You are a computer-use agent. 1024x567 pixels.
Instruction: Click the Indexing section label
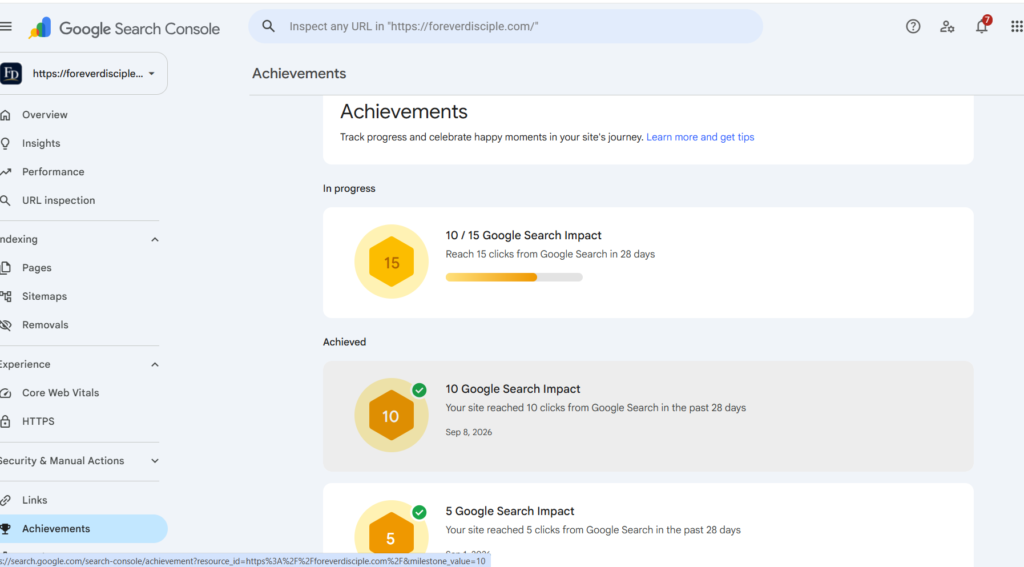[x=19, y=240]
